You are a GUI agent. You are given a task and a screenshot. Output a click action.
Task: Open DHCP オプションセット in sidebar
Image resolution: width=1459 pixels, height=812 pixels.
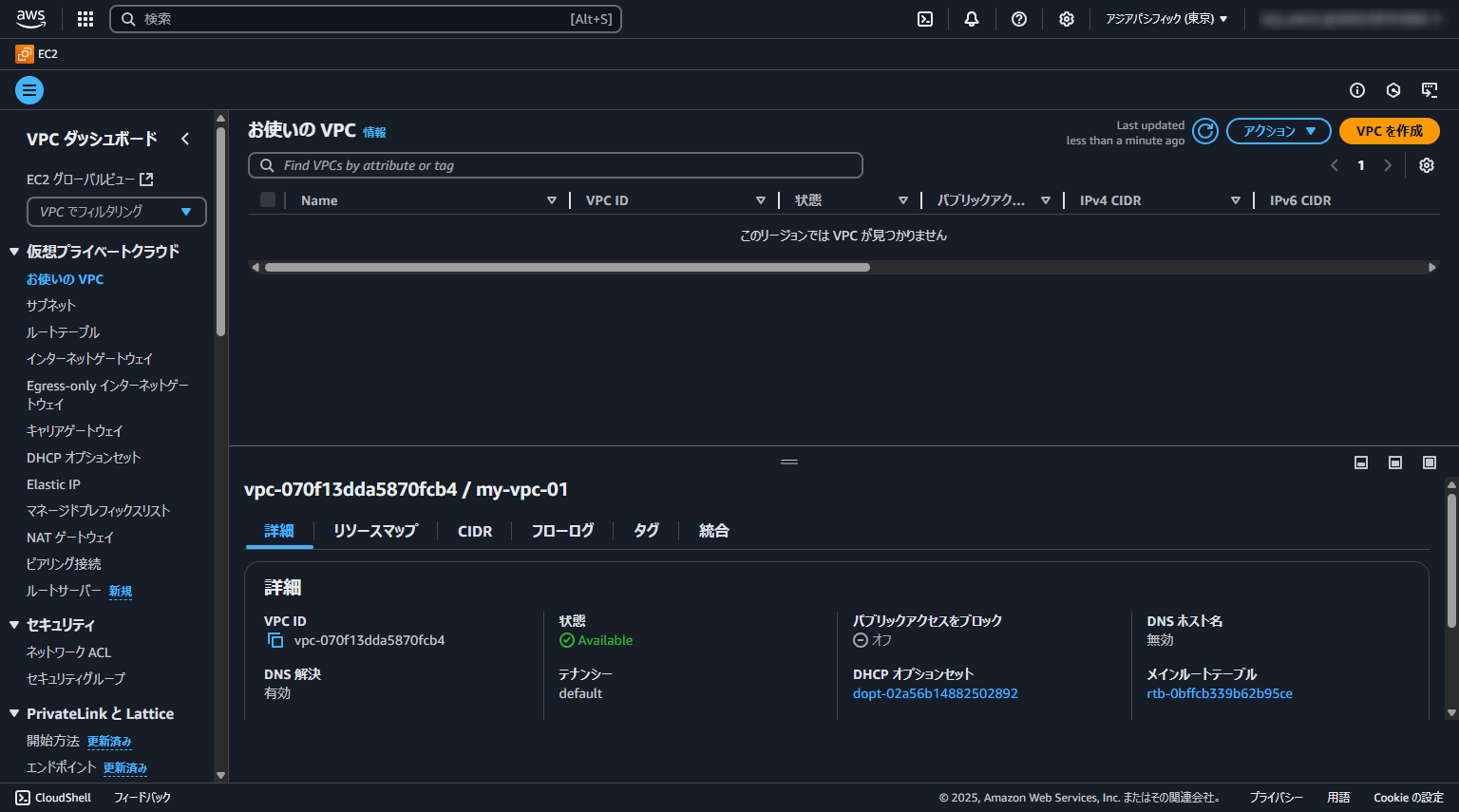point(84,458)
